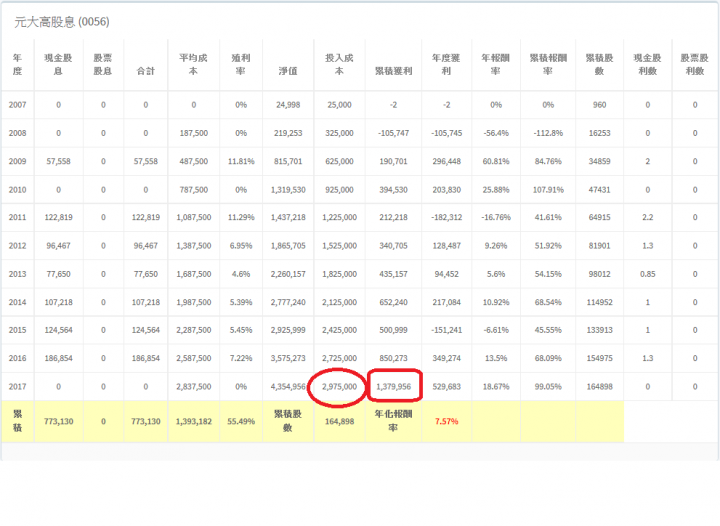Click the 2008 cumulative return -112.8%

pyautogui.click(x=548, y=133)
